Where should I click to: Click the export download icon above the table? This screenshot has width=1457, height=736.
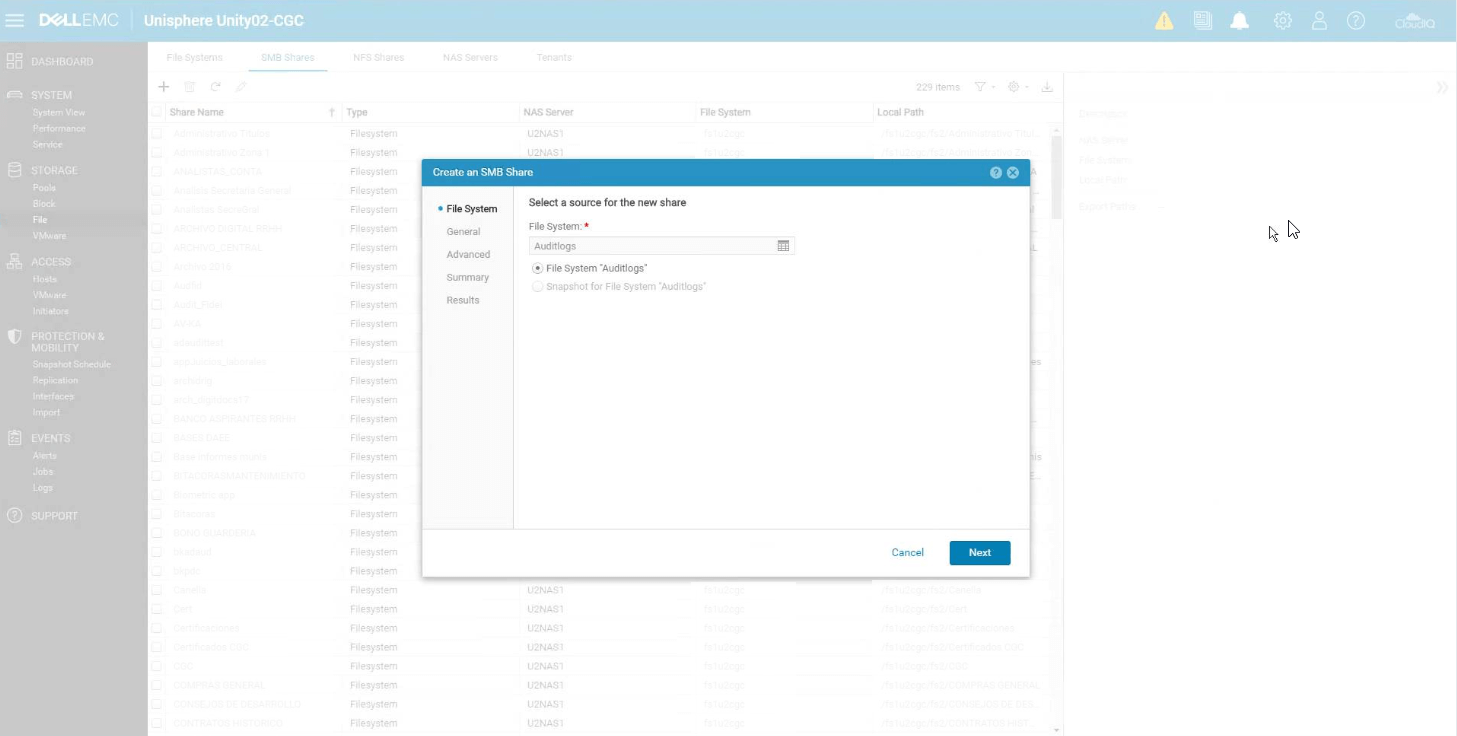coord(1047,87)
